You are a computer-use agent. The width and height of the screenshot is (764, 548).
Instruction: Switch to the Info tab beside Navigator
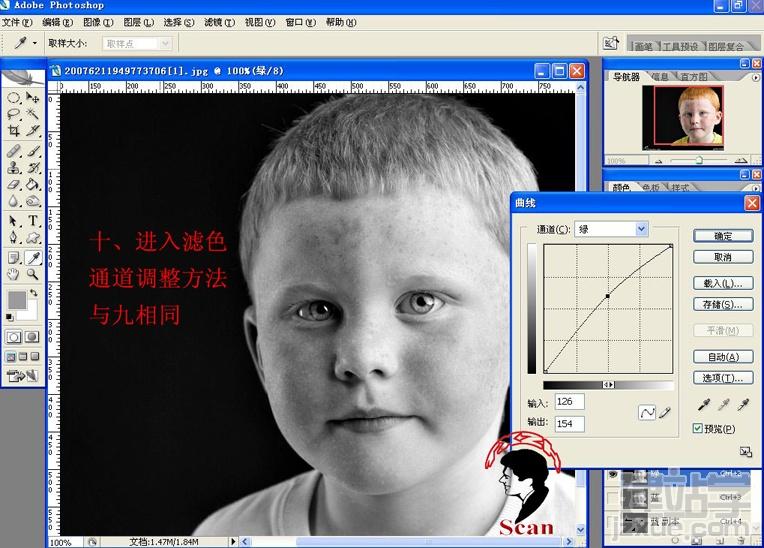pyautogui.click(x=659, y=76)
